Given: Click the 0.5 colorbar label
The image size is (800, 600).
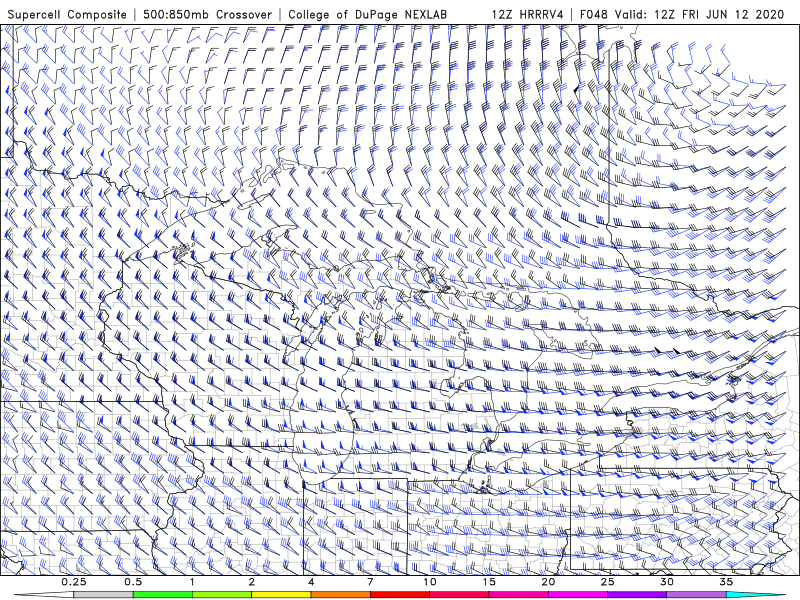Looking at the screenshot, I should tap(133, 582).
